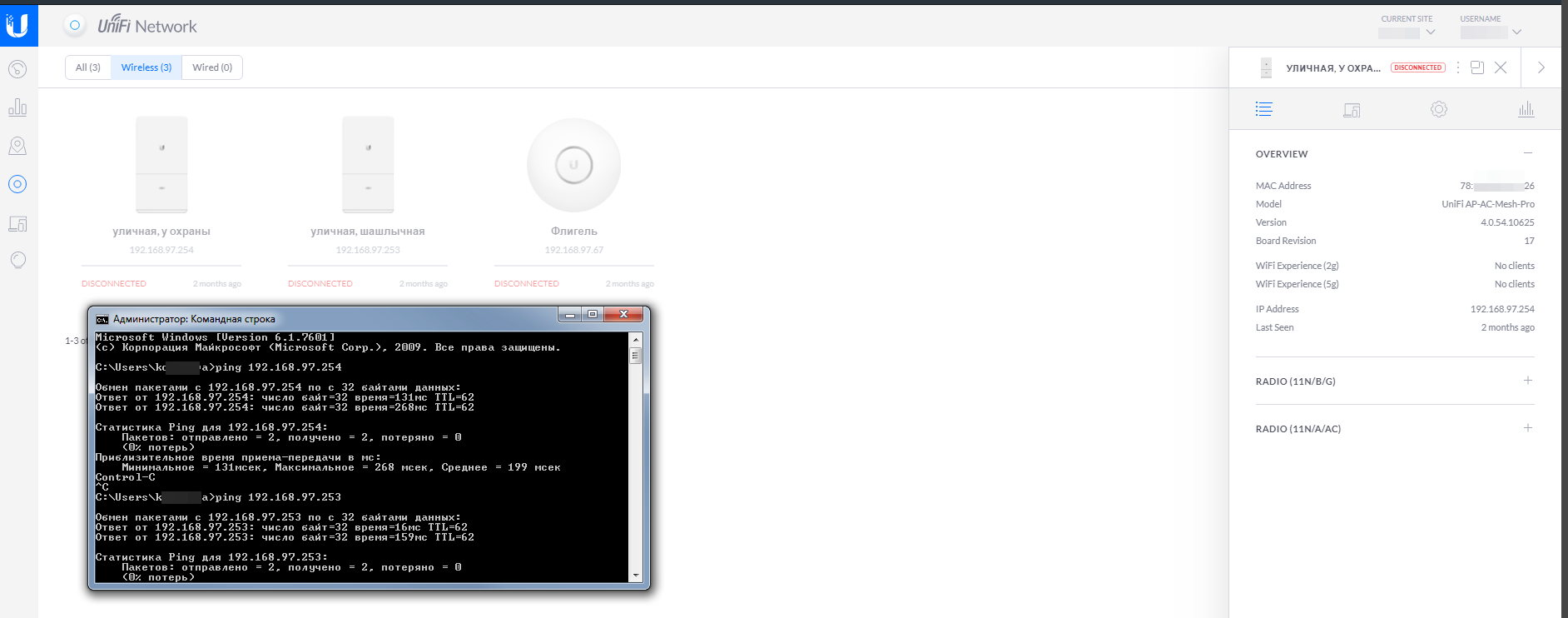Pop out the device properties panel
Screen dimensions: 1568x618
point(1477,67)
